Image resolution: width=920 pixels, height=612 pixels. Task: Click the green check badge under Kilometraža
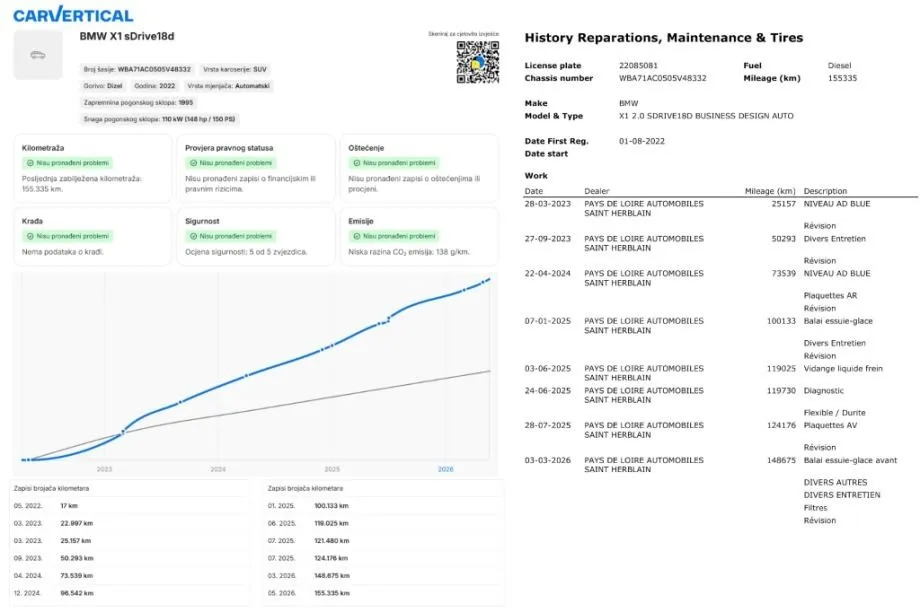[x=68, y=163]
